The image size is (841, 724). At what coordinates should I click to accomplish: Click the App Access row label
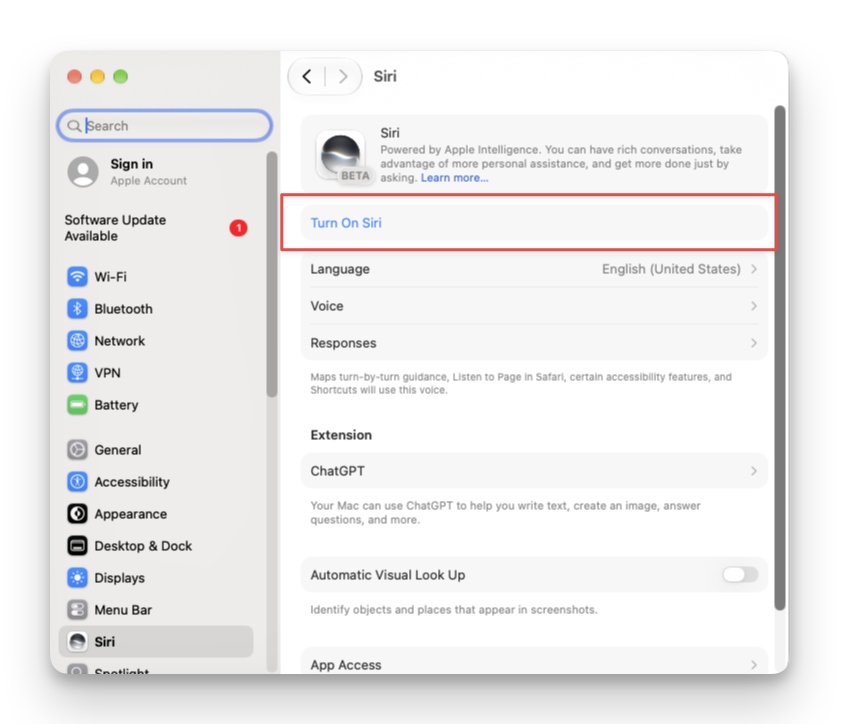[x=346, y=665]
